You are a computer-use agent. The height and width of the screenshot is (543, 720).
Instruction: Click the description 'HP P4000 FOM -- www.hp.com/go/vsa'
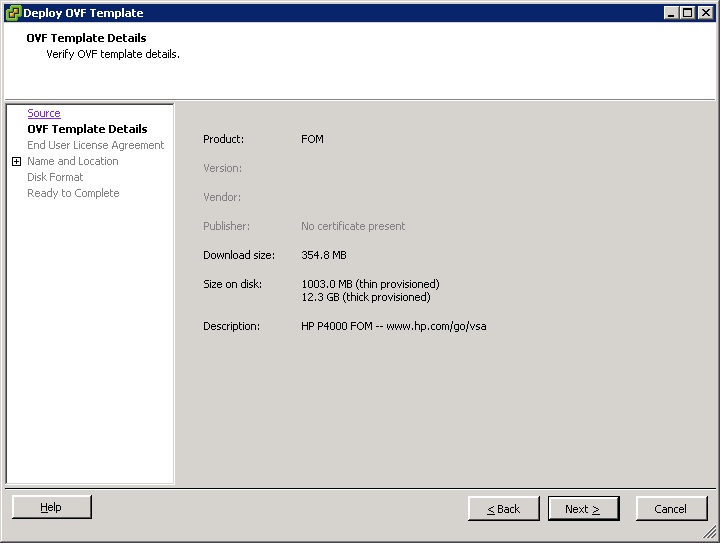pos(394,326)
